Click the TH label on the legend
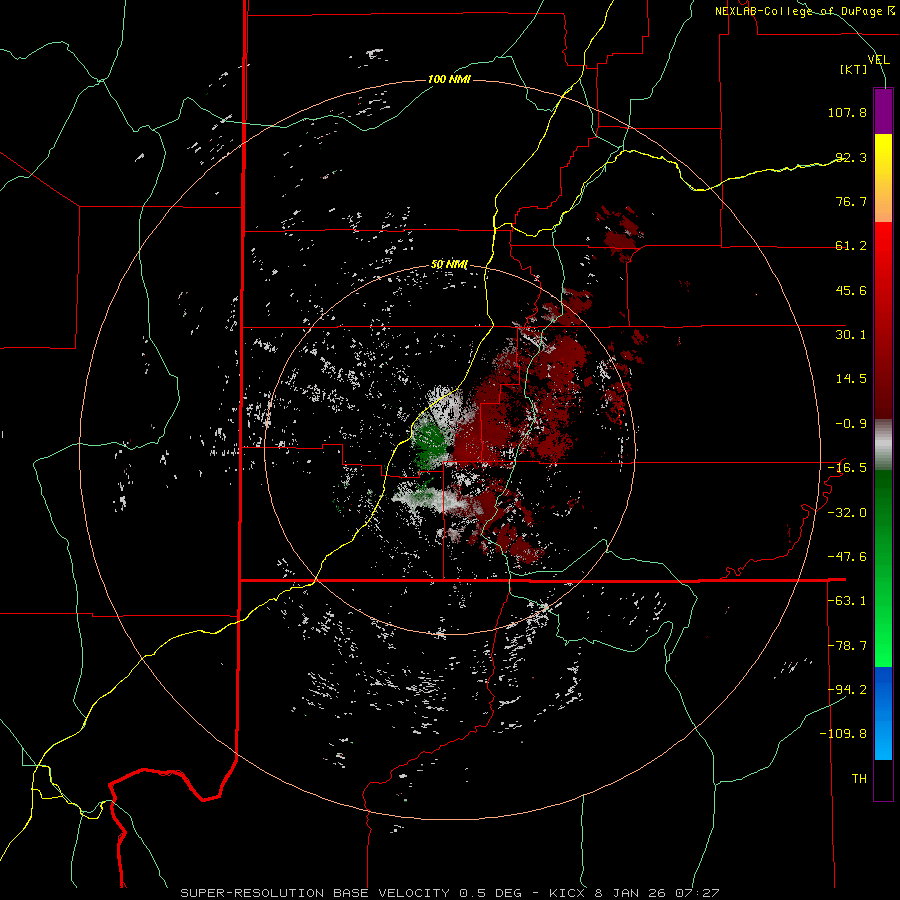The width and height of the screenshot is (900, 900). click(x=859, y=779)
